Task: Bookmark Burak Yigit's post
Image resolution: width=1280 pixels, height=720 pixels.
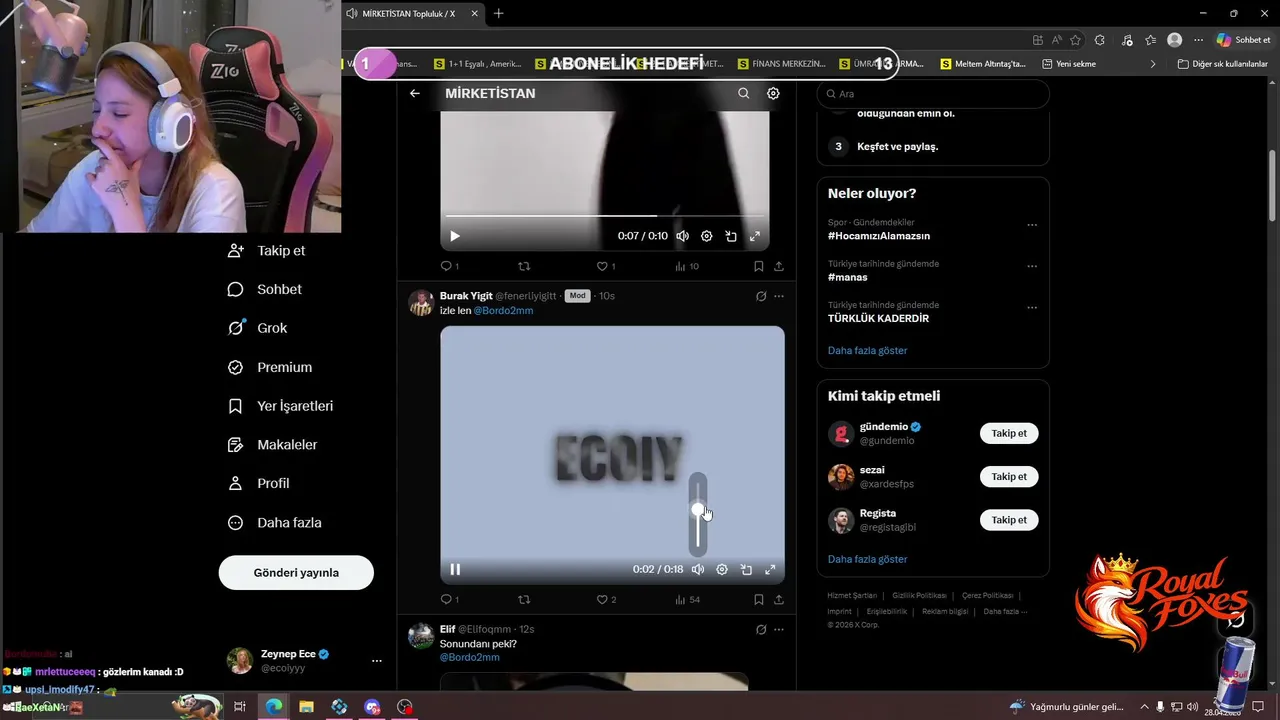Action: point(758,599)
